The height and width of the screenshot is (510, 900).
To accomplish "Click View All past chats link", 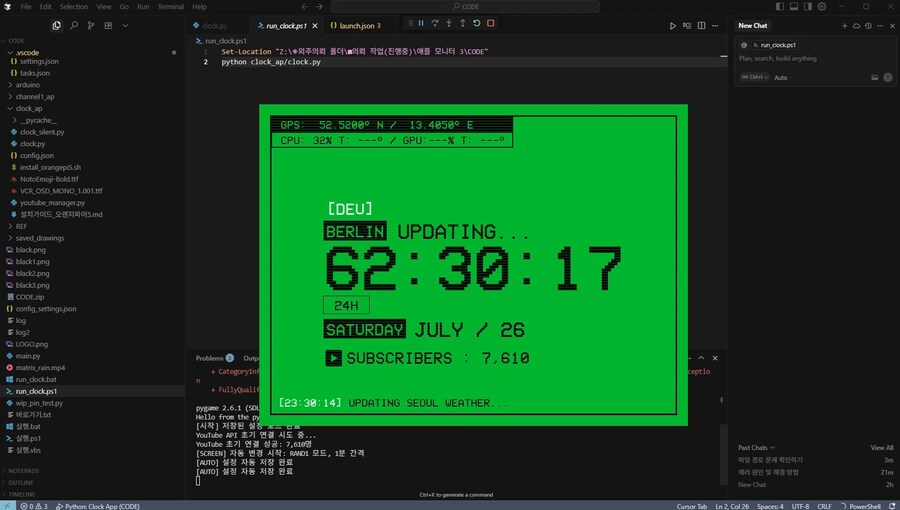I will click(882, 447).
